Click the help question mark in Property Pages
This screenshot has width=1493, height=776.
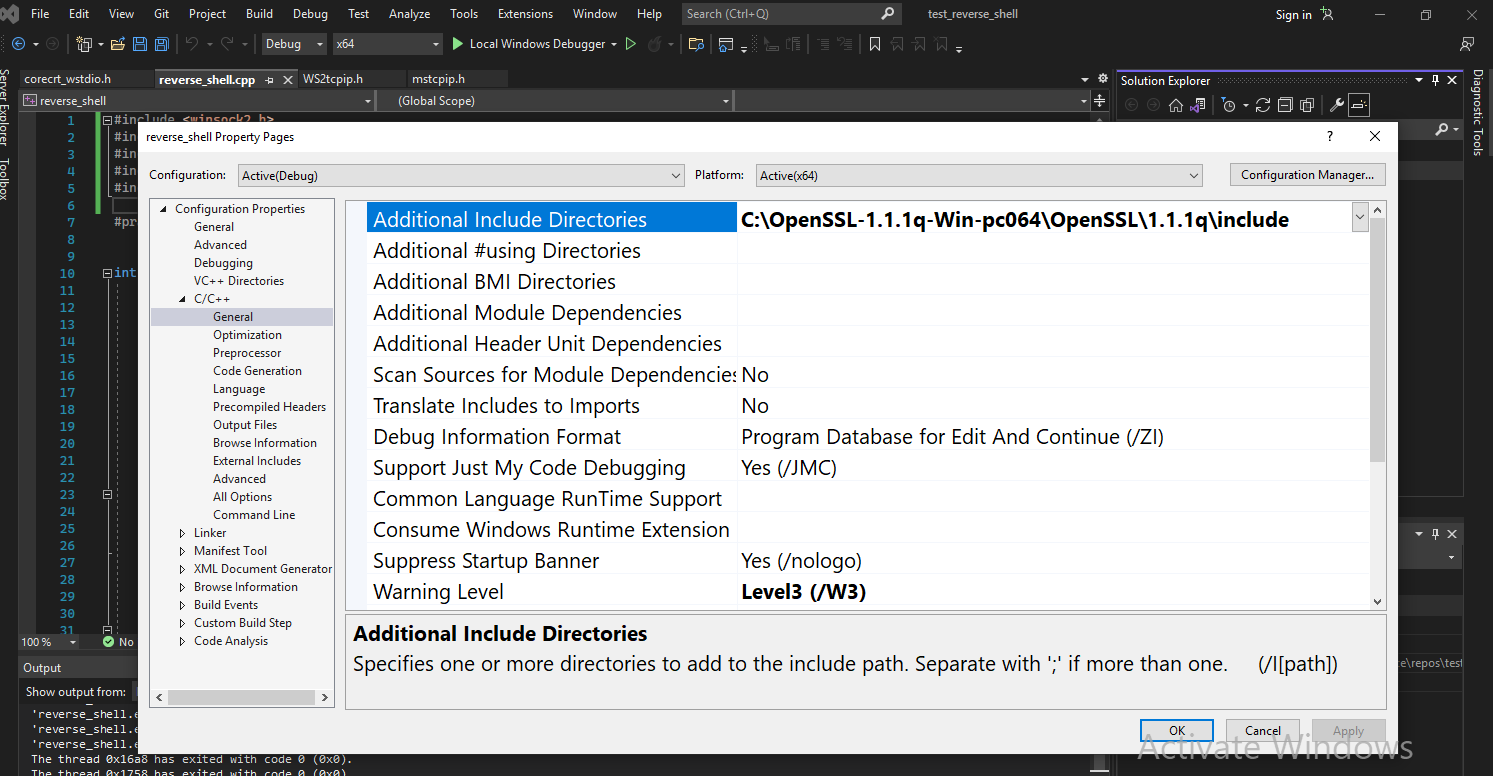[1329, 136]
